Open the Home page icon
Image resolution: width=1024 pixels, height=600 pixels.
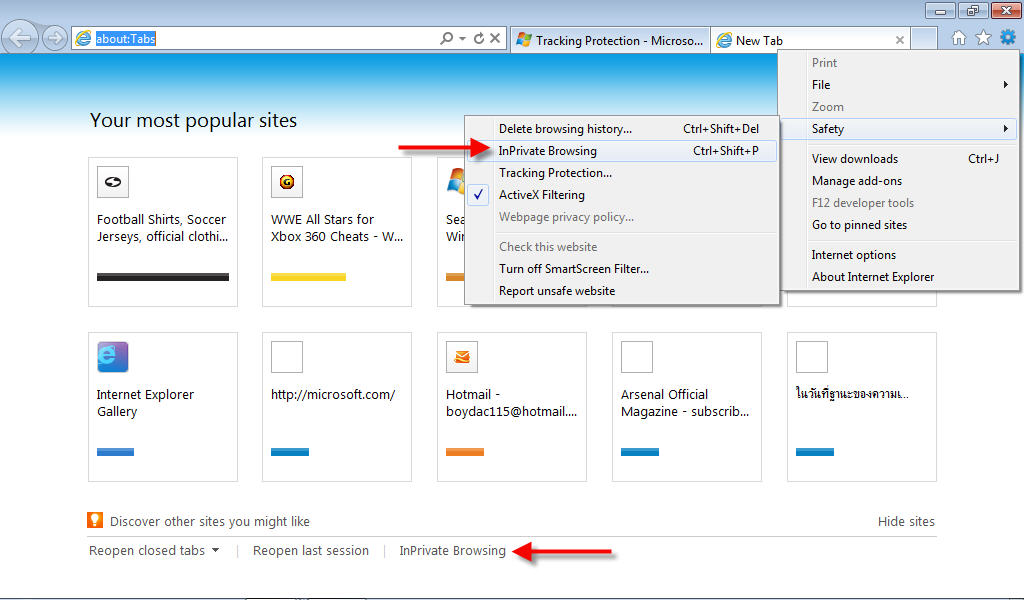tap(959, 39)
